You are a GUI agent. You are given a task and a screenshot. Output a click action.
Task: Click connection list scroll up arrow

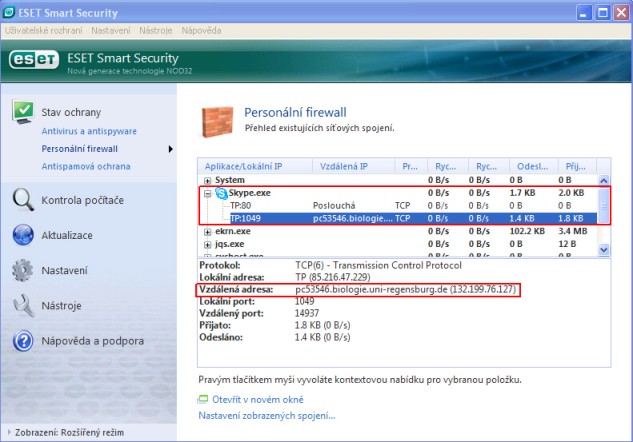(604, 180)
